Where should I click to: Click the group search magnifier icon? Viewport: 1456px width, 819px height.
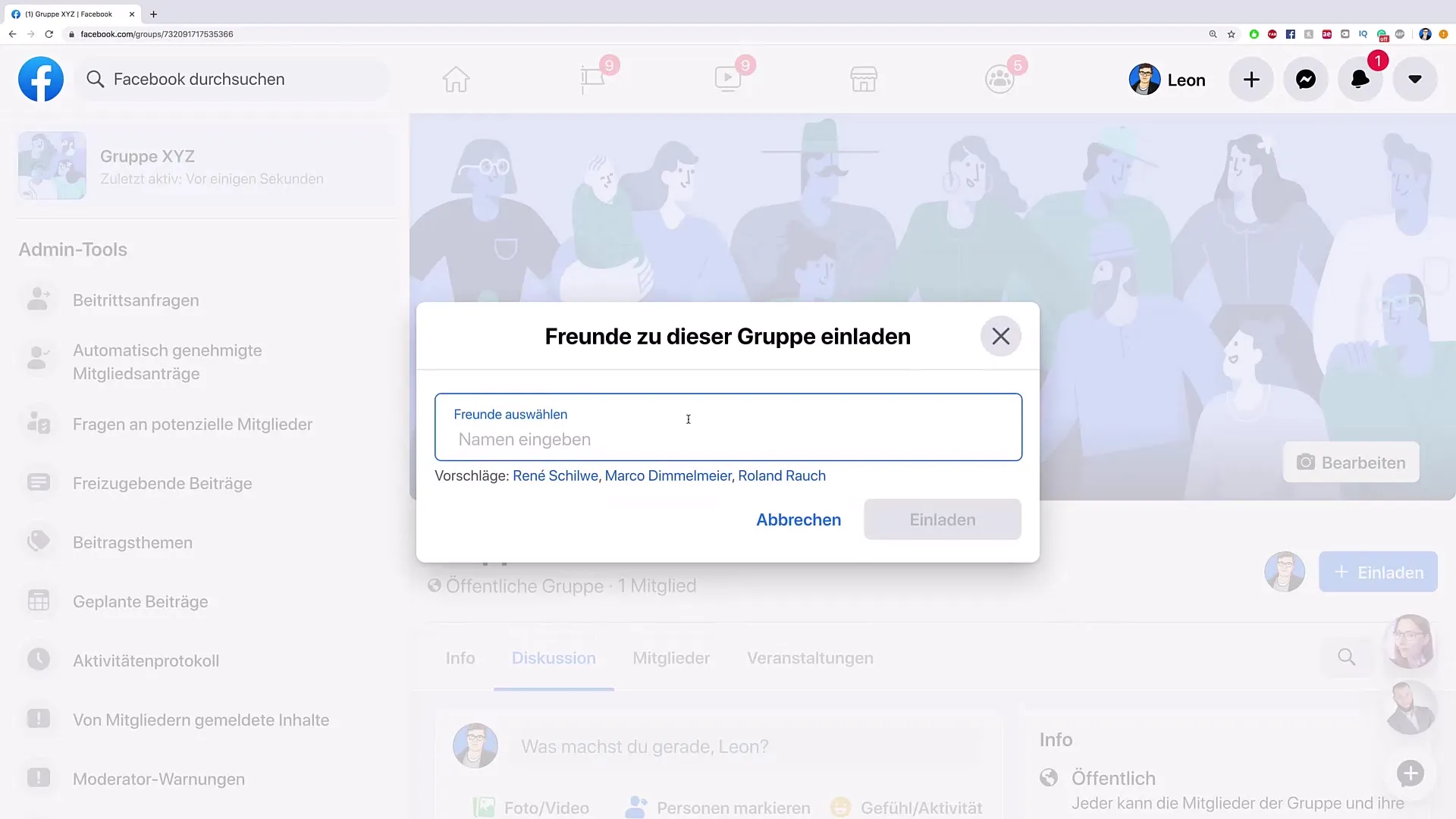(1347, 657)
